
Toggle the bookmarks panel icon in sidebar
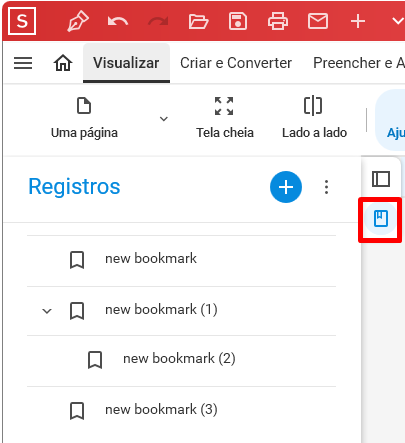point(381,219)
